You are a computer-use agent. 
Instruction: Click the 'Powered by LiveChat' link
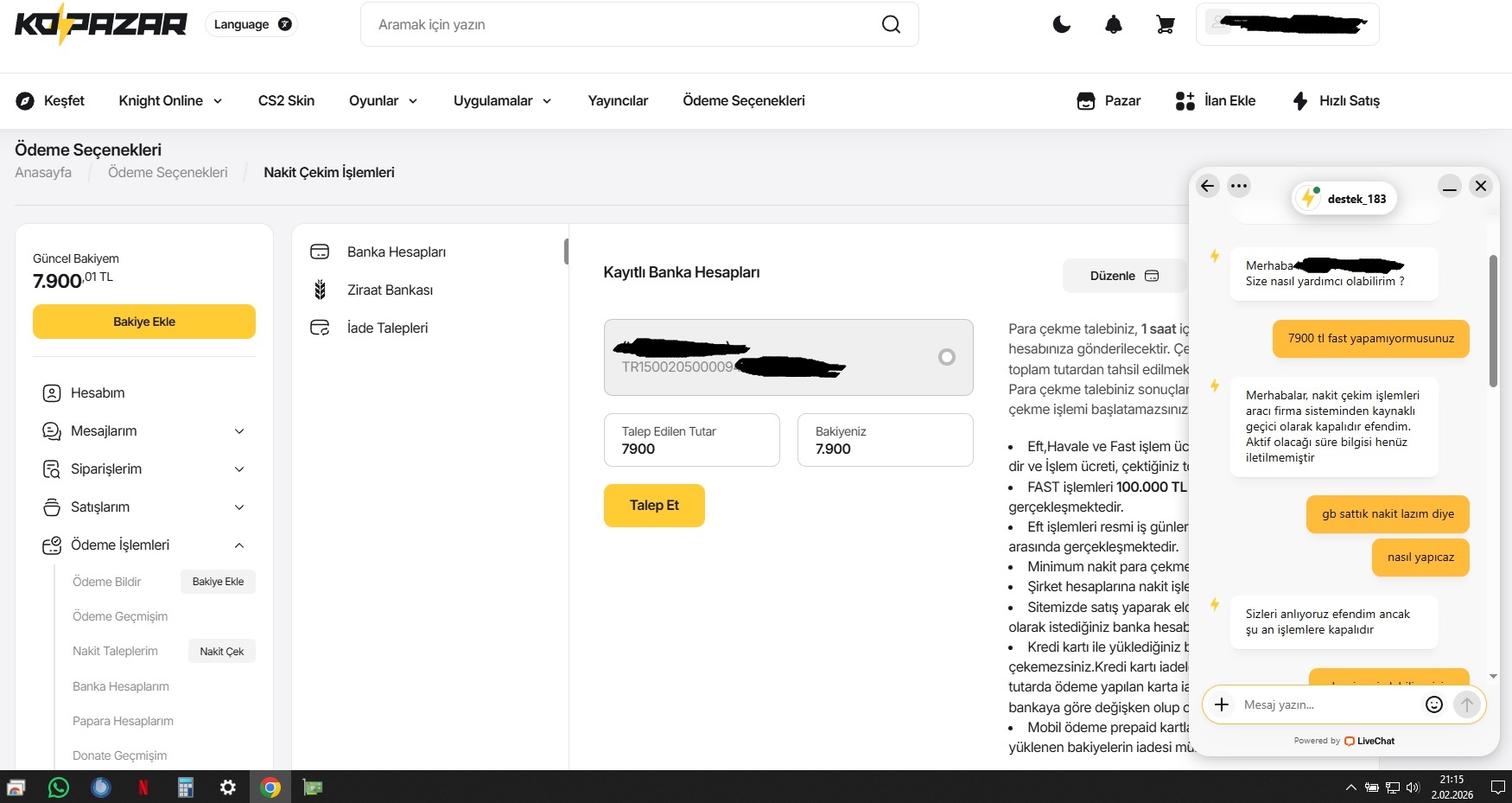[1344, 741]
